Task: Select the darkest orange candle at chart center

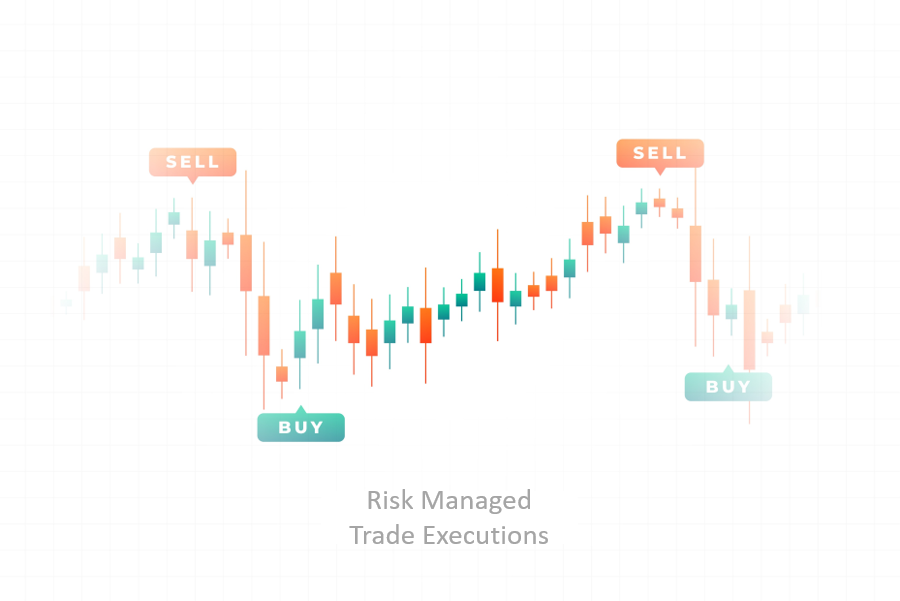Action: point(497,285)
